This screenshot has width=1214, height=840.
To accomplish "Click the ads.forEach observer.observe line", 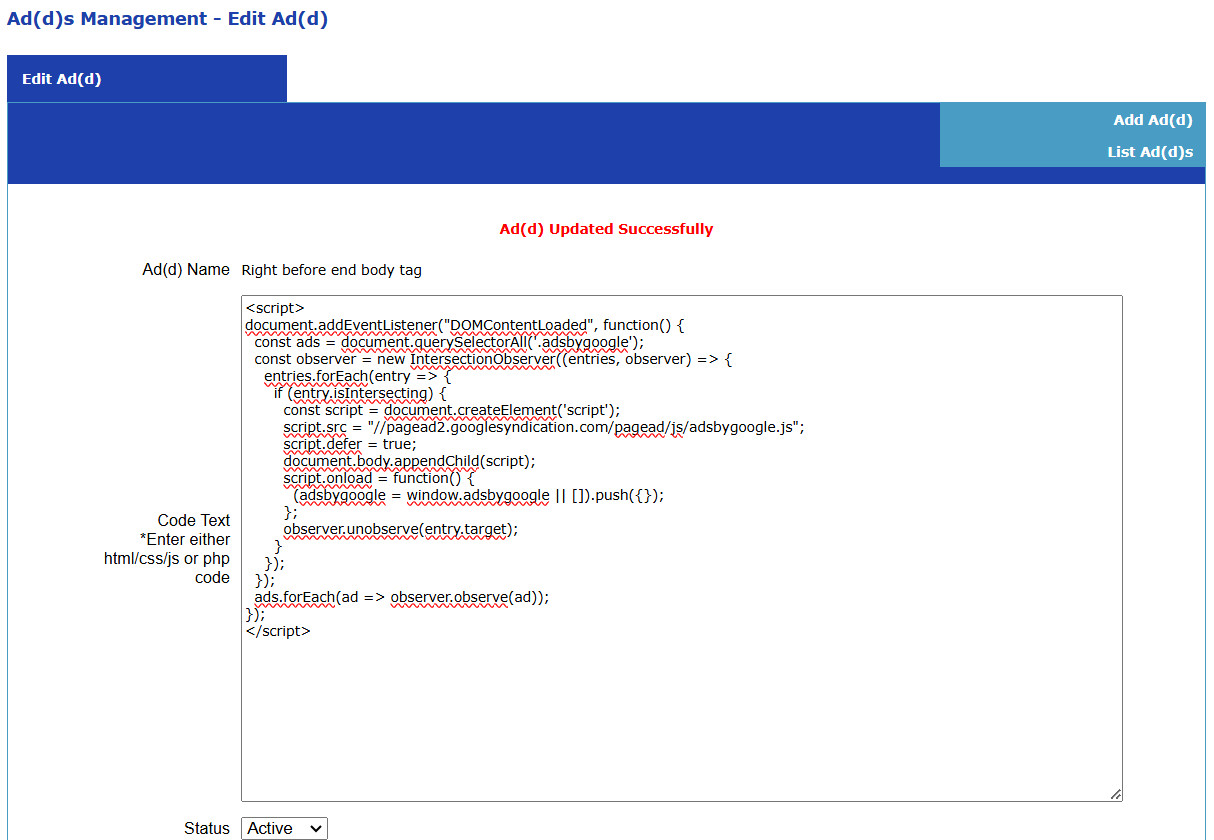I will (402, 597).
